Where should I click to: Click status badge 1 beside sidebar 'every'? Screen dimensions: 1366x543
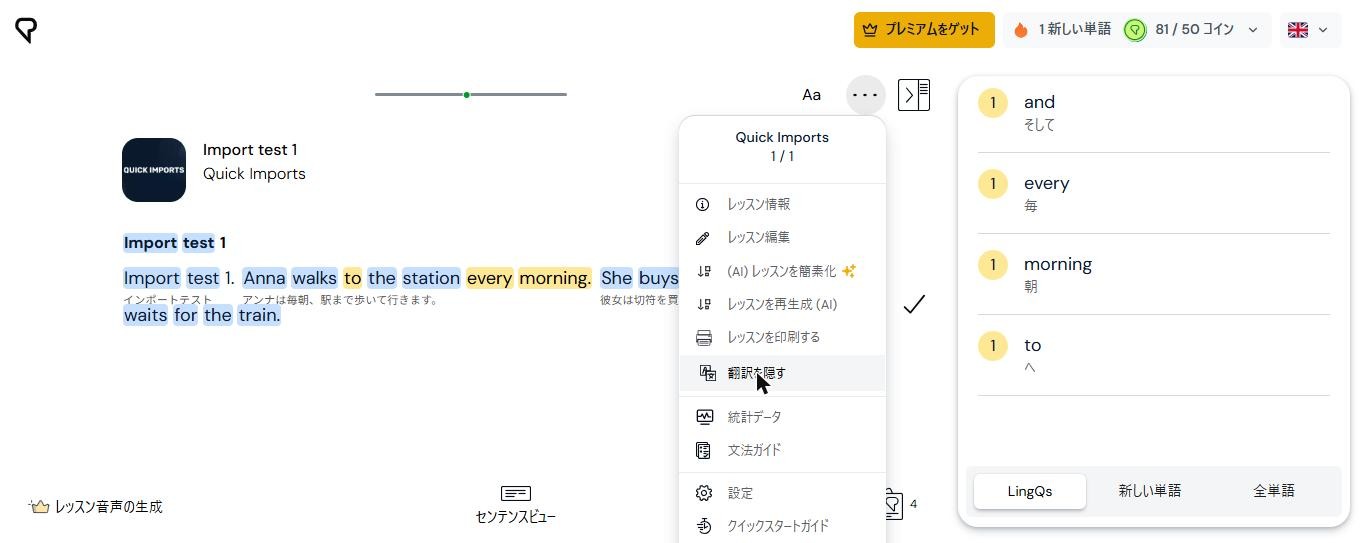point(993,184)
